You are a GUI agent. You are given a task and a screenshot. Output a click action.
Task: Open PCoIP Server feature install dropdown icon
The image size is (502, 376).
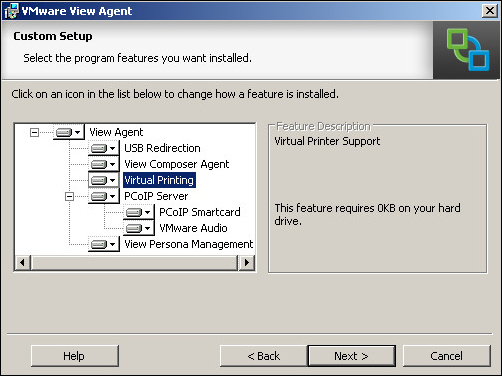(x=104, y=196)
